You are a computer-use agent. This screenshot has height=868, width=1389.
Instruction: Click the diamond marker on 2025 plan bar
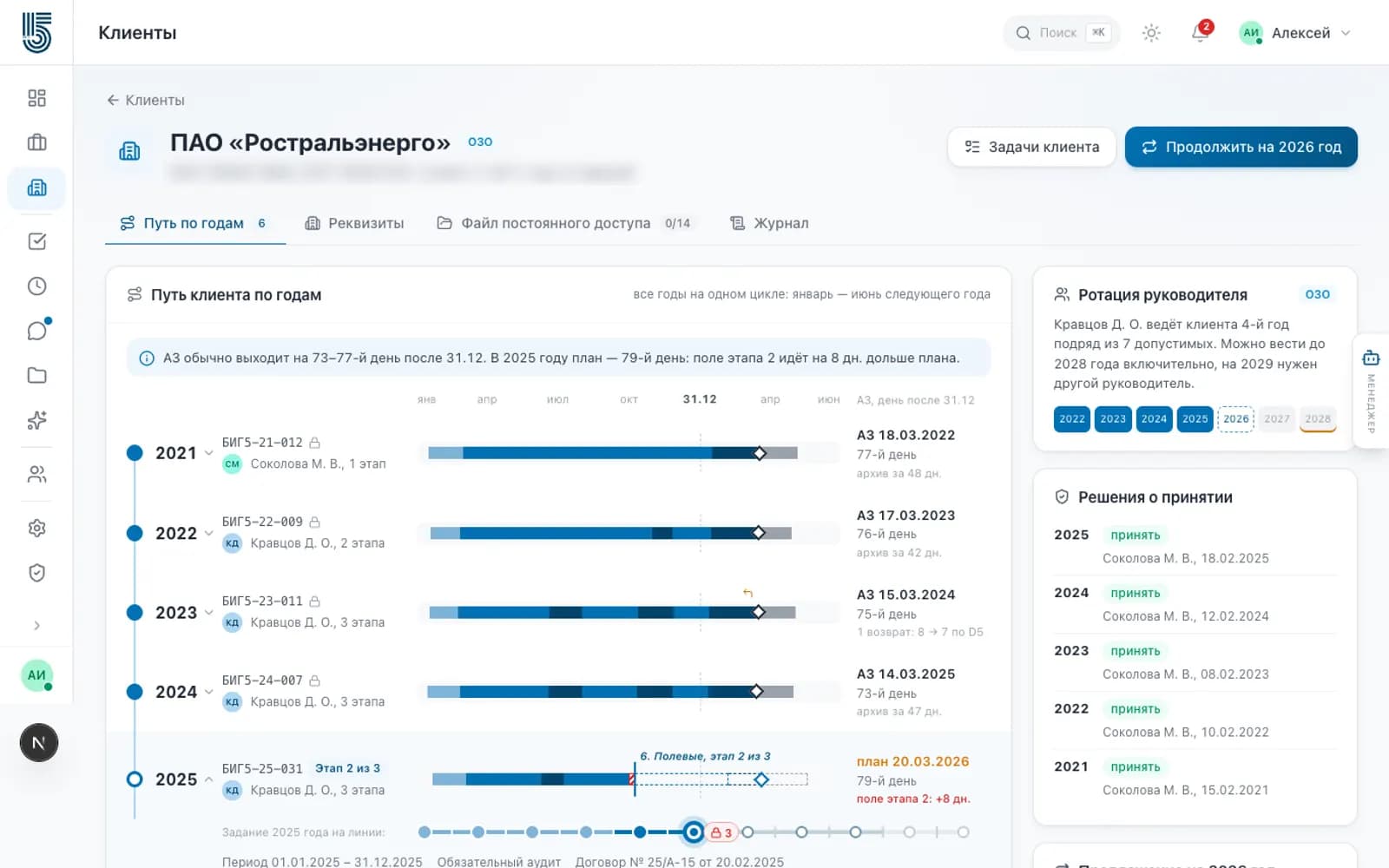pos(761,779)
